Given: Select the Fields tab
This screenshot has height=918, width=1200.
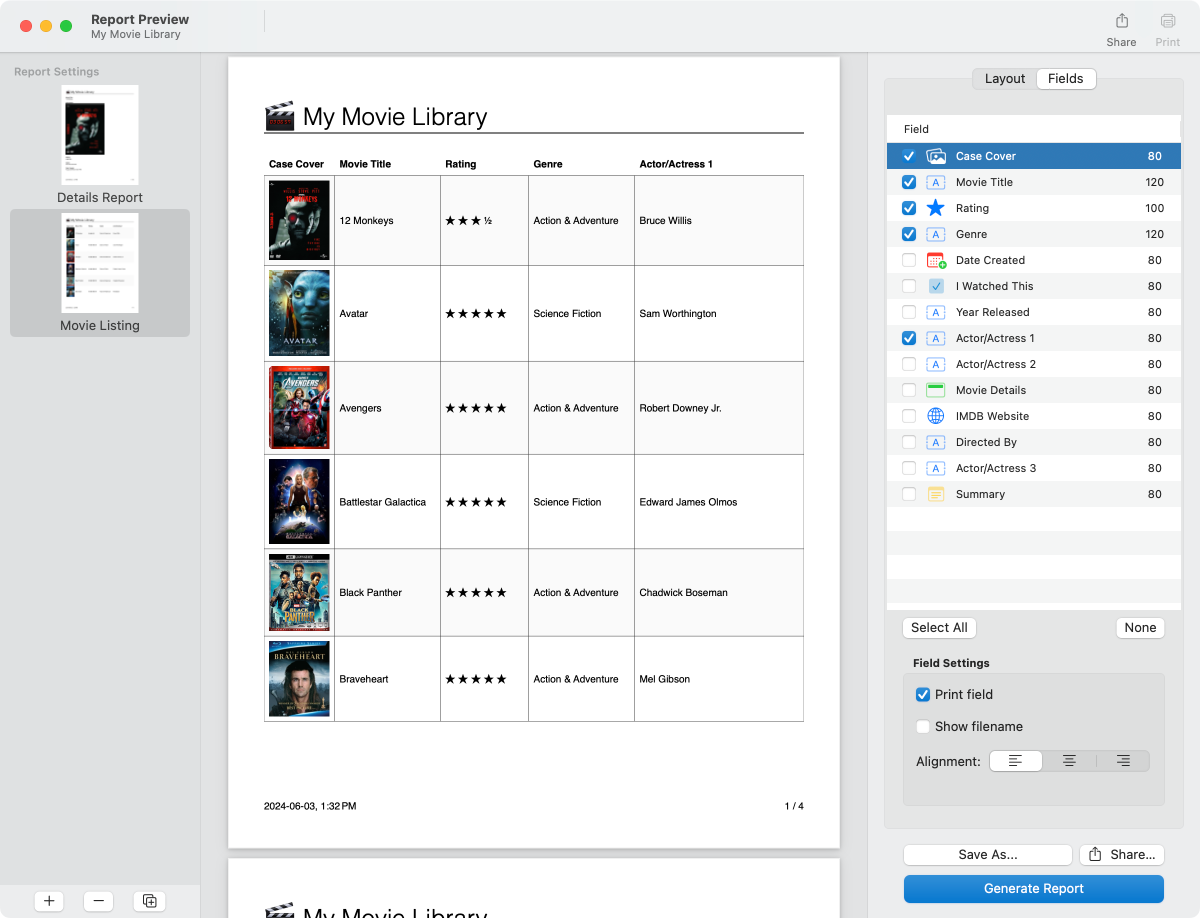Looking at the screenshot, I should pos(1065,79).
